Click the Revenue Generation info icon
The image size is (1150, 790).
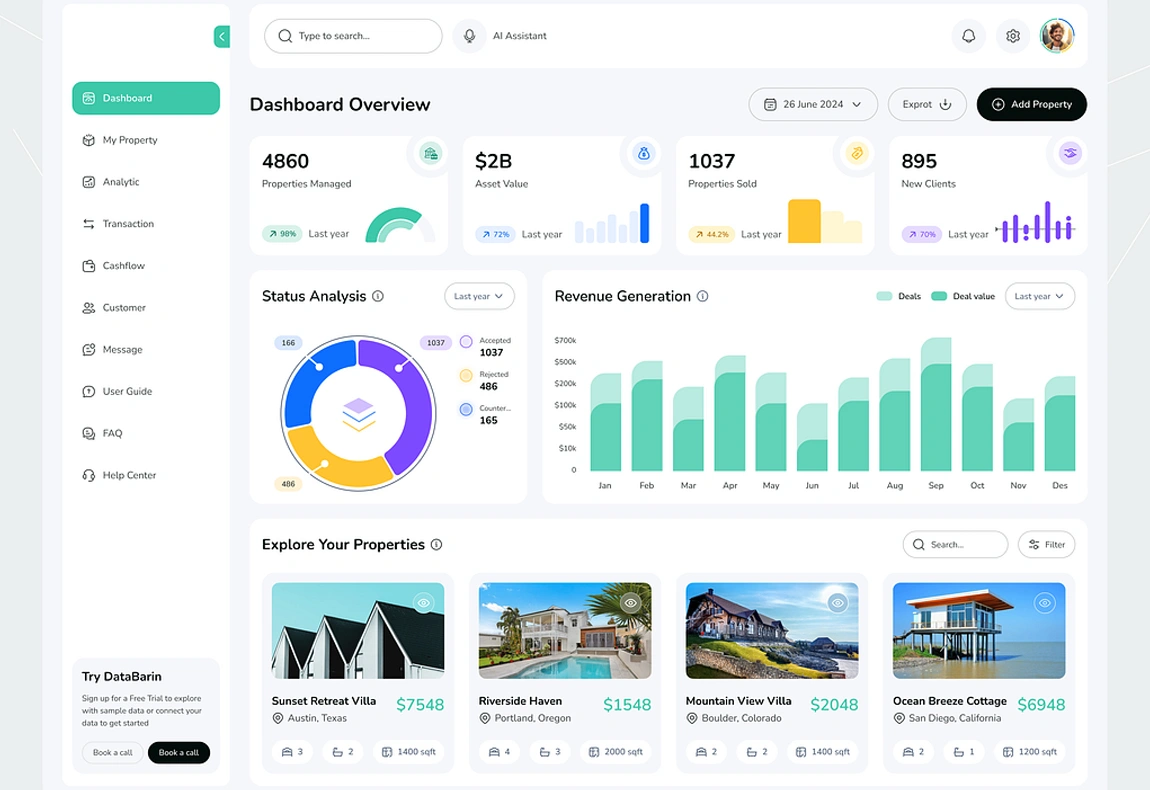(x=702, y=296)
